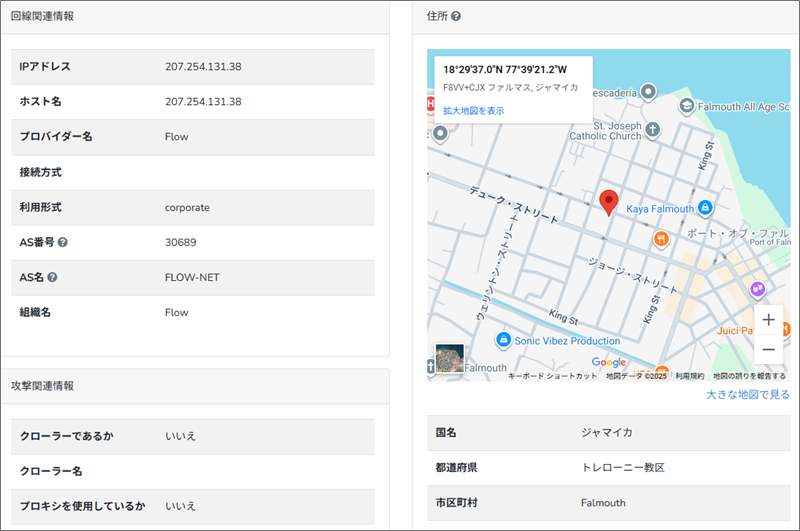Switch to satellite view thumbnail

[449, 358]
